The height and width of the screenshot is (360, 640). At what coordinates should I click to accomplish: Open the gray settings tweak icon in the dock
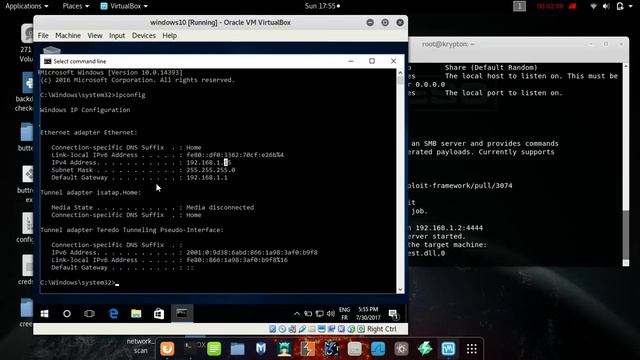point(401,349)
